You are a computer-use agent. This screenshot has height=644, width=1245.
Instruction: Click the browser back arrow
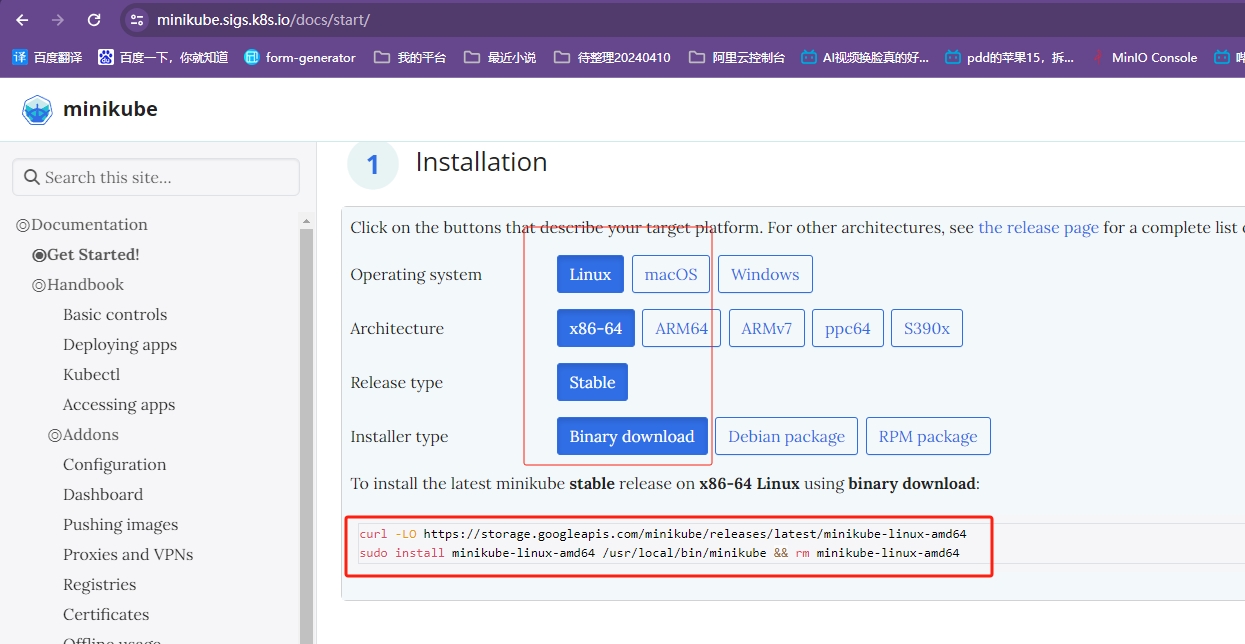point(22,20)
